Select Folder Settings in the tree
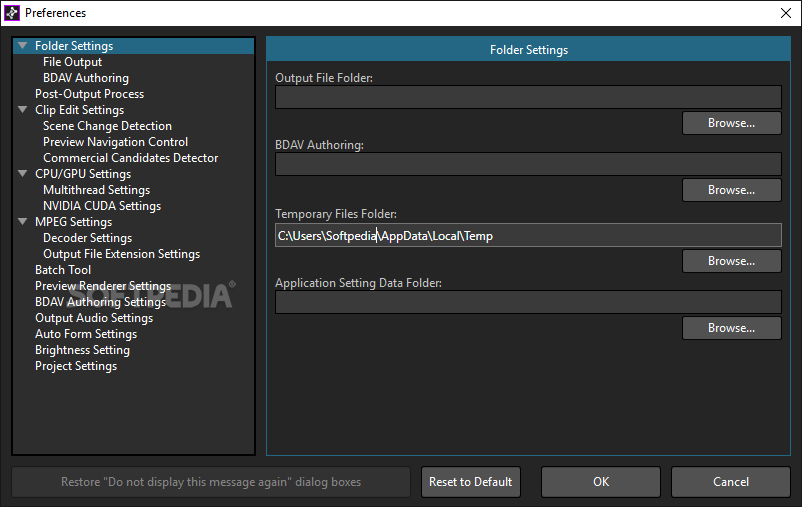The height and width of the screenshot is (507, 802). coord(74,46)
